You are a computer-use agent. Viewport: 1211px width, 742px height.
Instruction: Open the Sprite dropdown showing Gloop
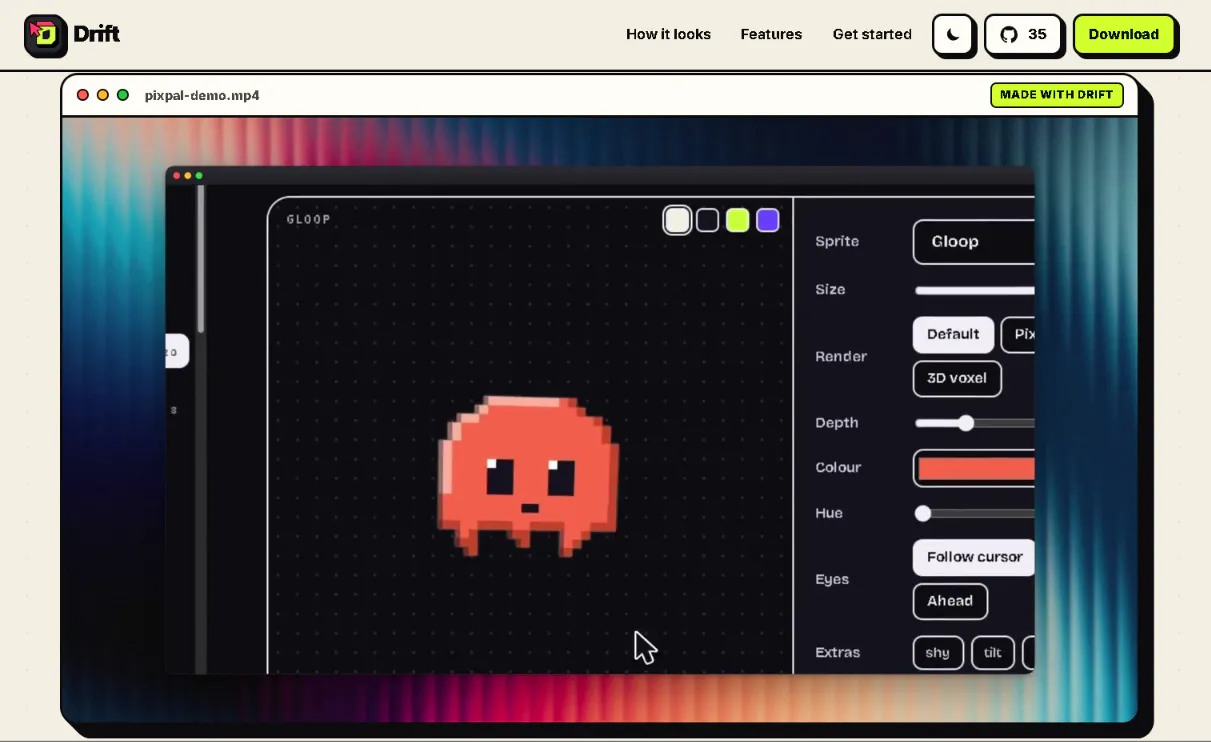click(974, 242)
